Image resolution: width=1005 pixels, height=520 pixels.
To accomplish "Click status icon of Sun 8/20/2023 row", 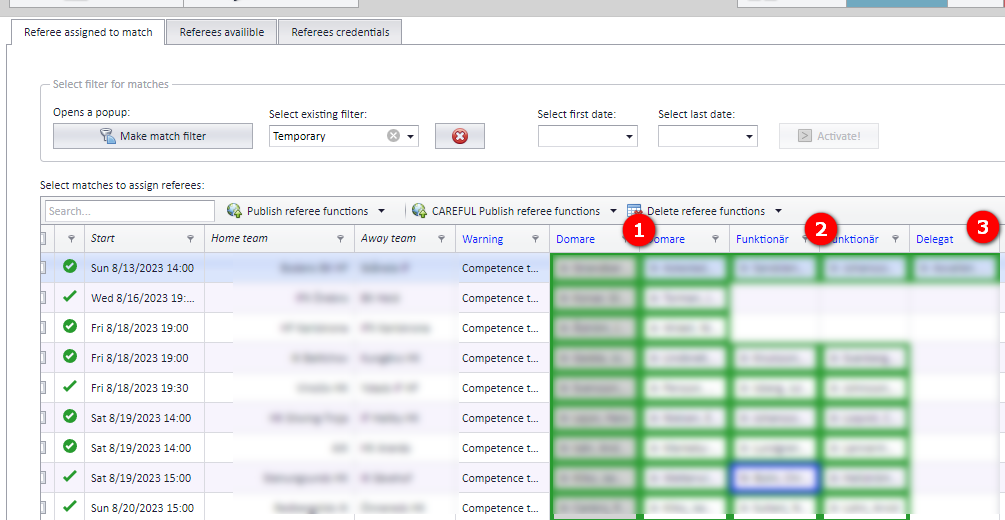I will 70,506.
